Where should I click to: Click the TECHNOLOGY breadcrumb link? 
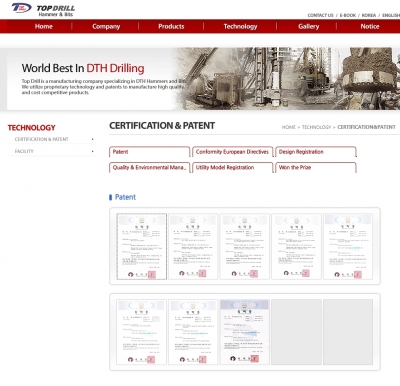click(x=316, y=127)
